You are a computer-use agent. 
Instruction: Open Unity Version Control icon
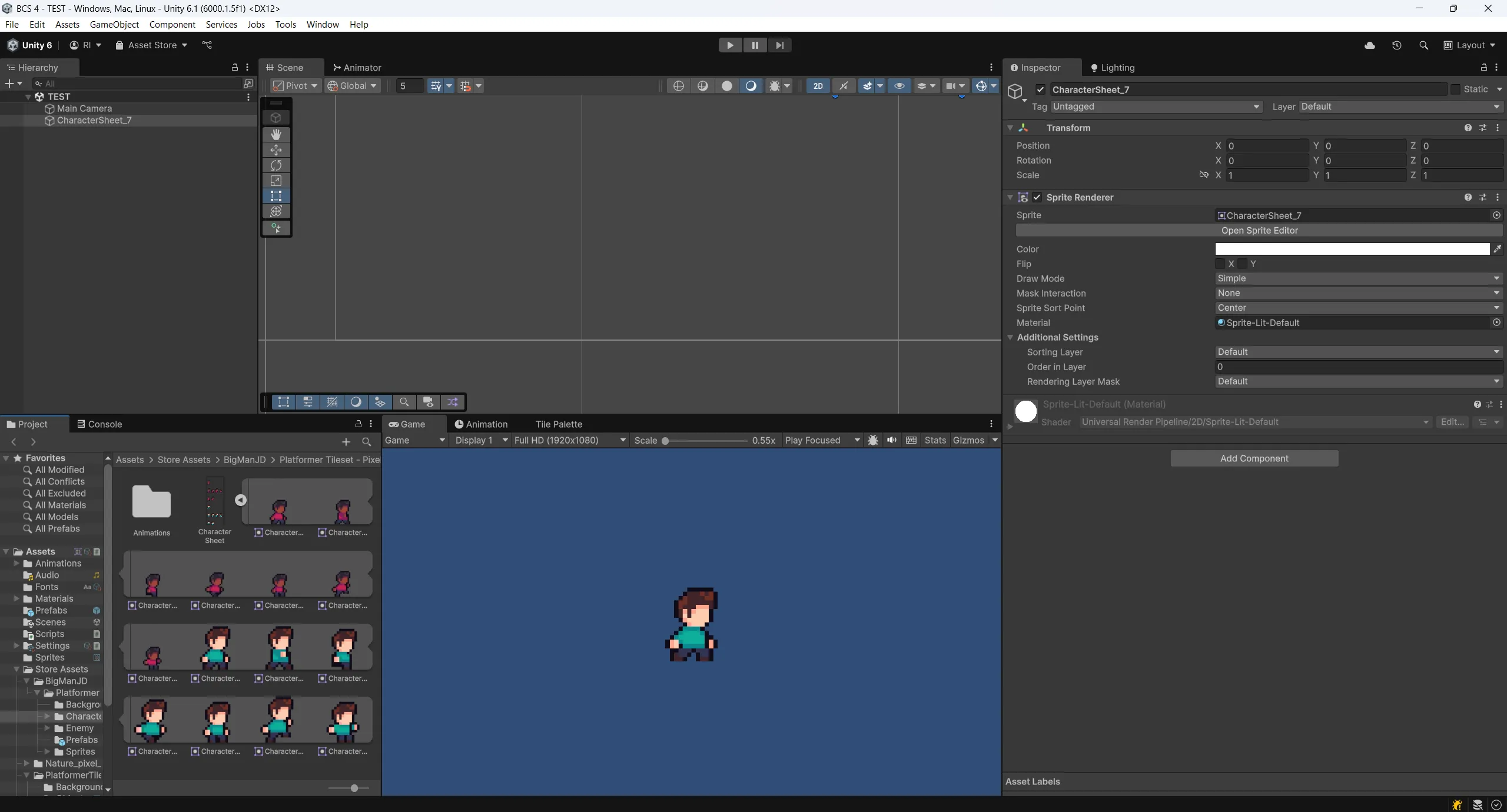(x=207, y=45)
